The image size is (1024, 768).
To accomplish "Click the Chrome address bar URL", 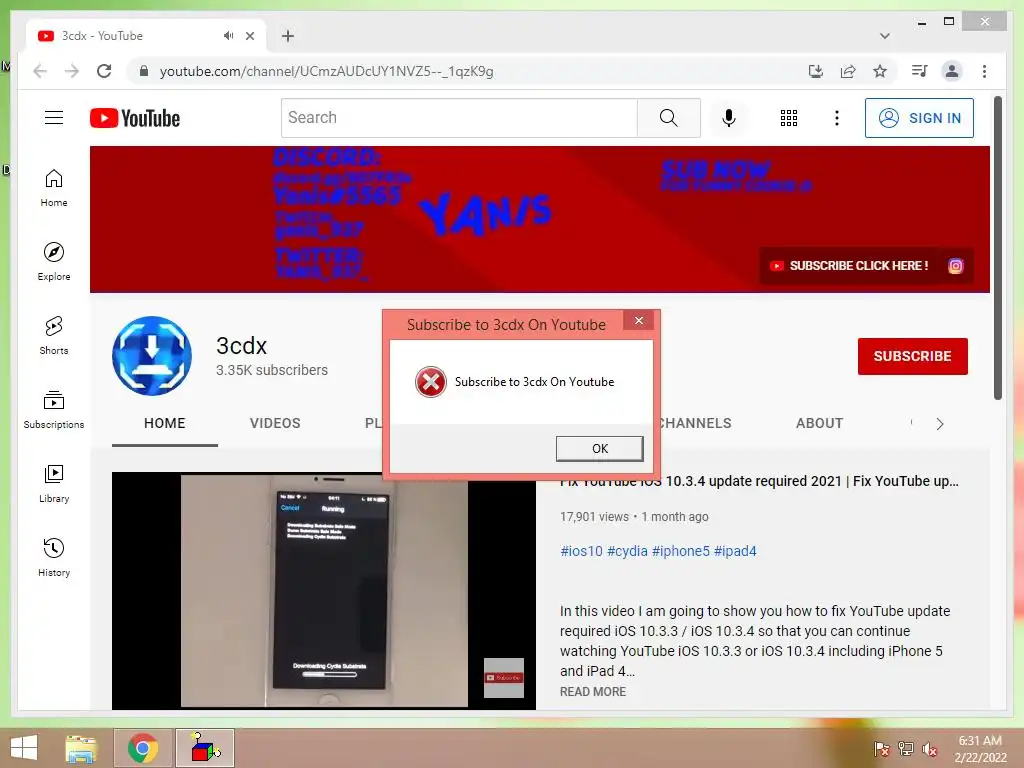I will coord(327,71).
